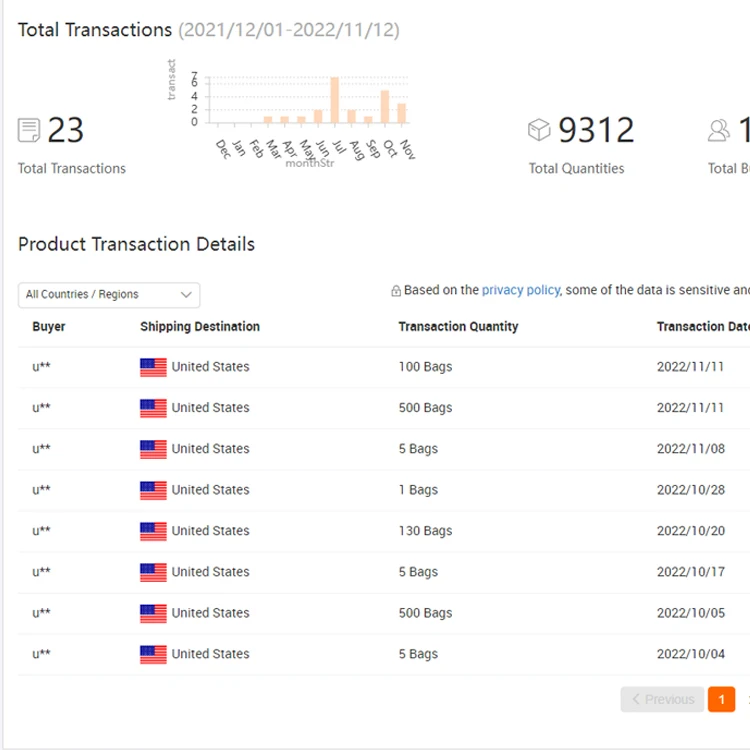
Task: Click the country dropdown chevron arrow
Action: (186, 295)
